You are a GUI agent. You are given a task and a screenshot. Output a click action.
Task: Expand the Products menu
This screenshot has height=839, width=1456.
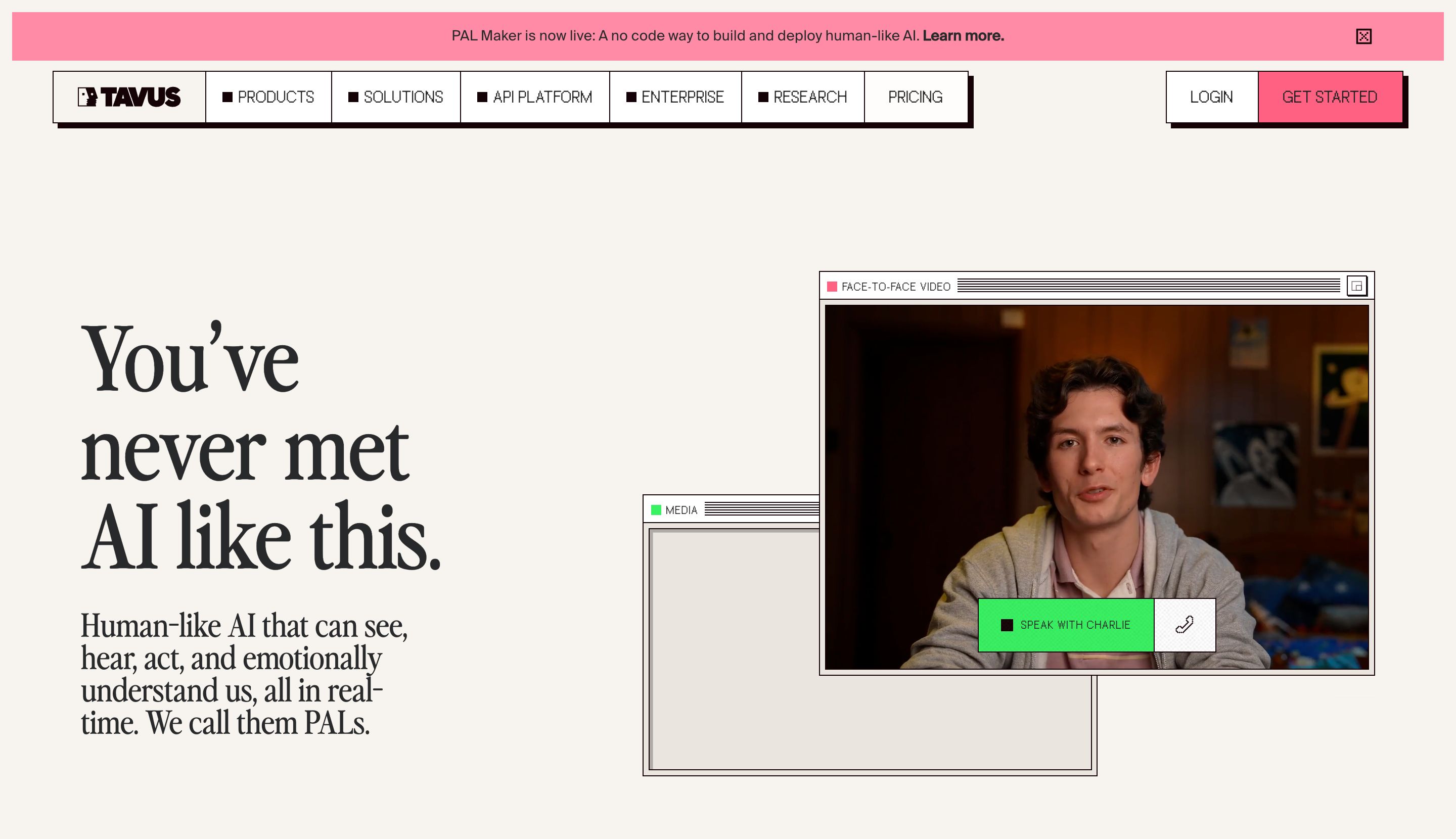pos(268,97)
